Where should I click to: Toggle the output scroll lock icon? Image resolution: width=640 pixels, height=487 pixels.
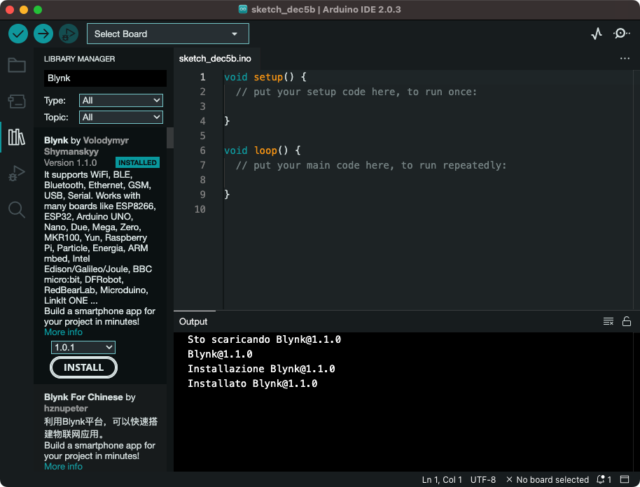626,321
